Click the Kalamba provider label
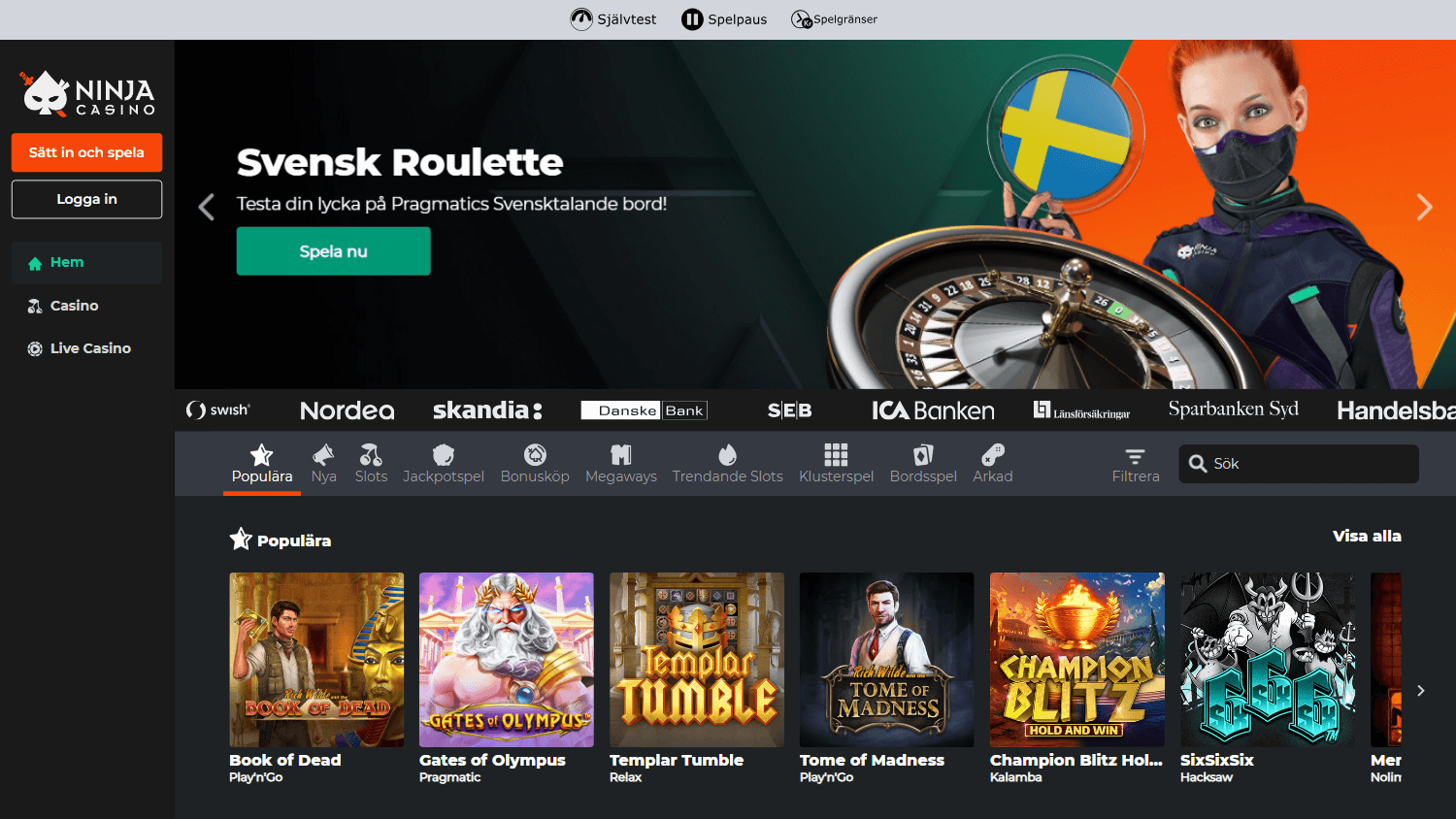 coord(1016,777)
